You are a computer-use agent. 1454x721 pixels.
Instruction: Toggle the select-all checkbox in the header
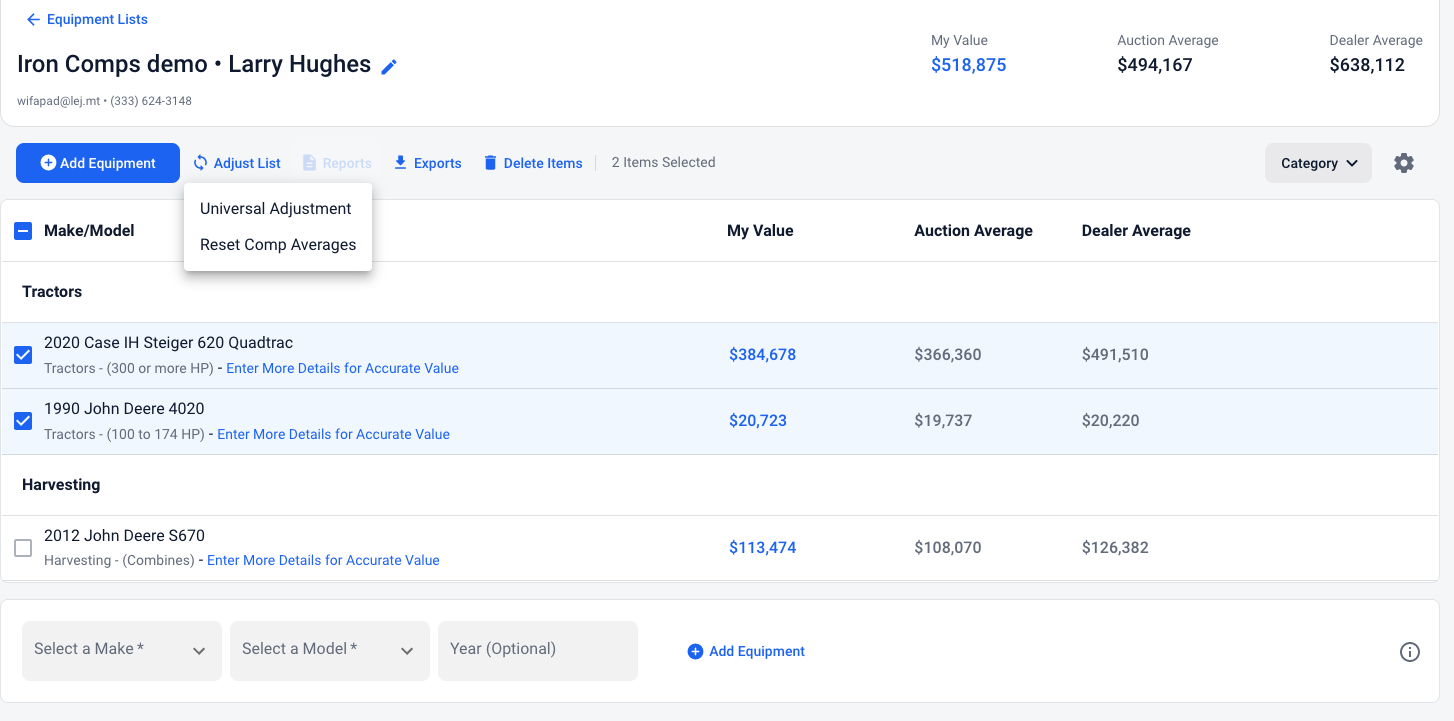coord(23,231)
